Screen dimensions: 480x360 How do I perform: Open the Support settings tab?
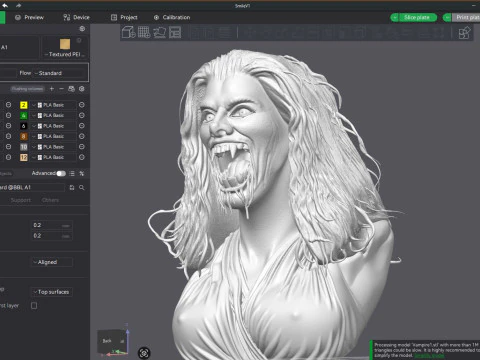click(21, 200)
